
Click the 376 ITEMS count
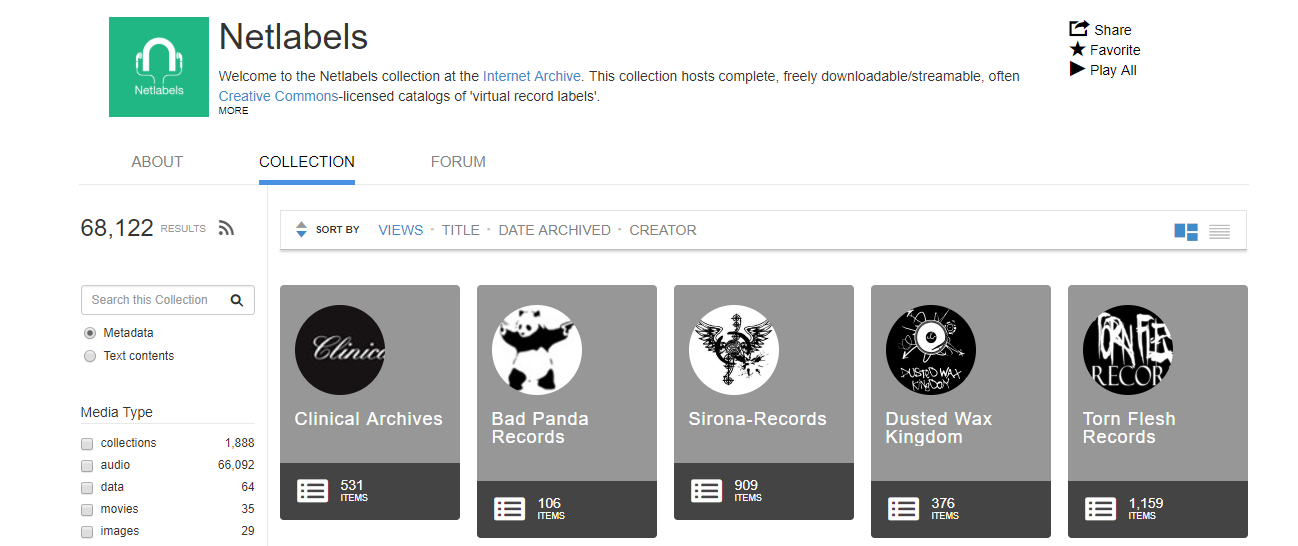click(x=945, y=508)
